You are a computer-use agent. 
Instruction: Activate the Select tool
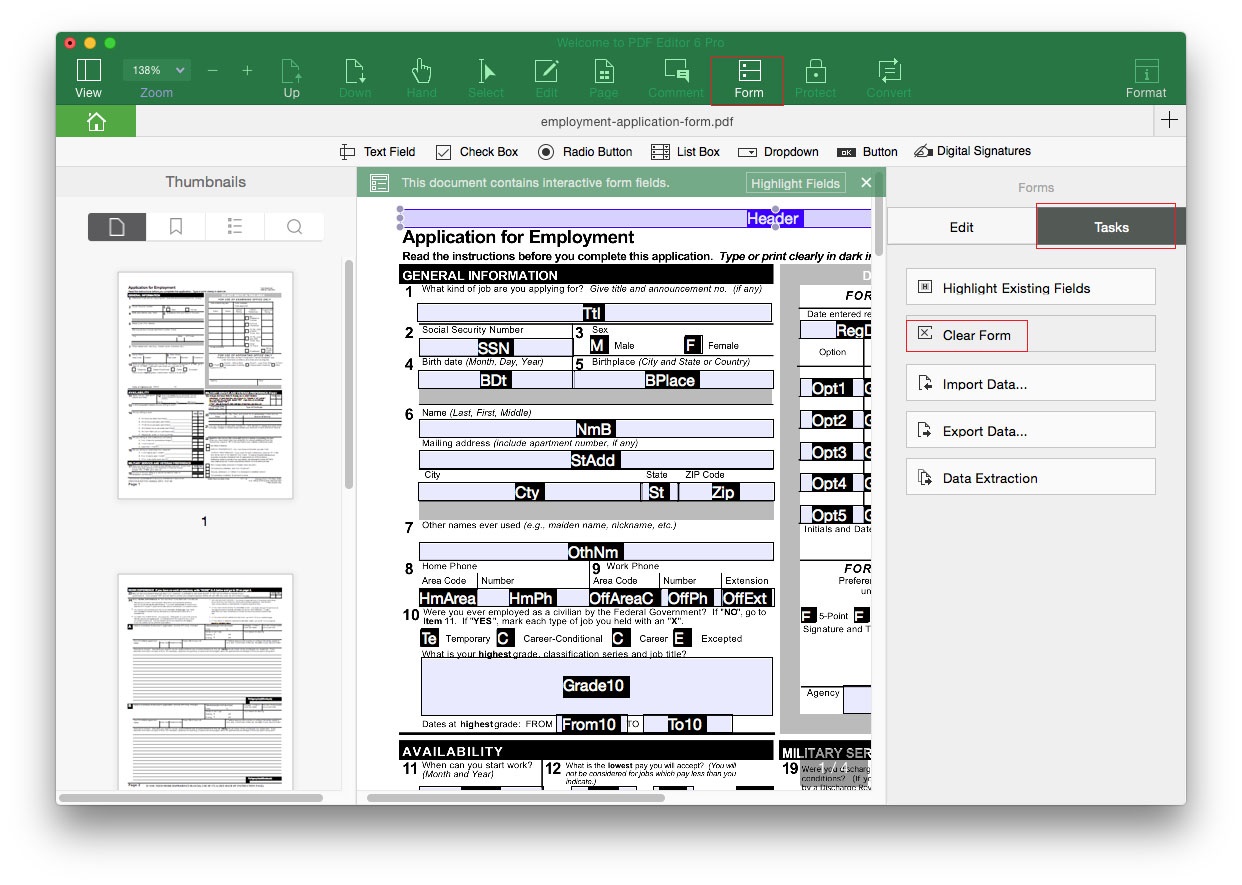coord(485,78)
